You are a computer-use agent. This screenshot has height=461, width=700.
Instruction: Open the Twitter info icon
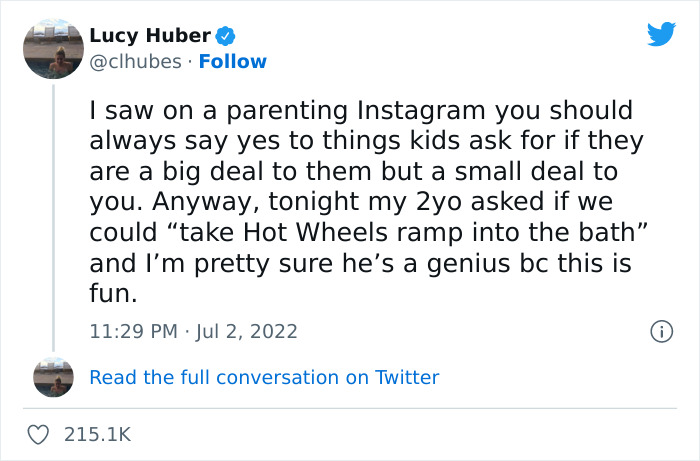[660, 330]
